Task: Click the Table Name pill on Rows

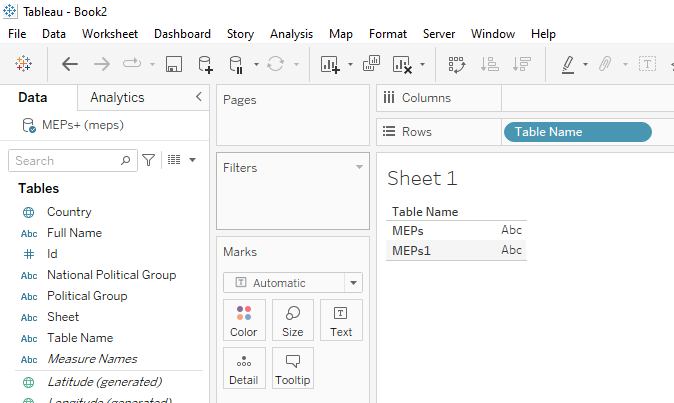Action: click(x=578, y=132)
